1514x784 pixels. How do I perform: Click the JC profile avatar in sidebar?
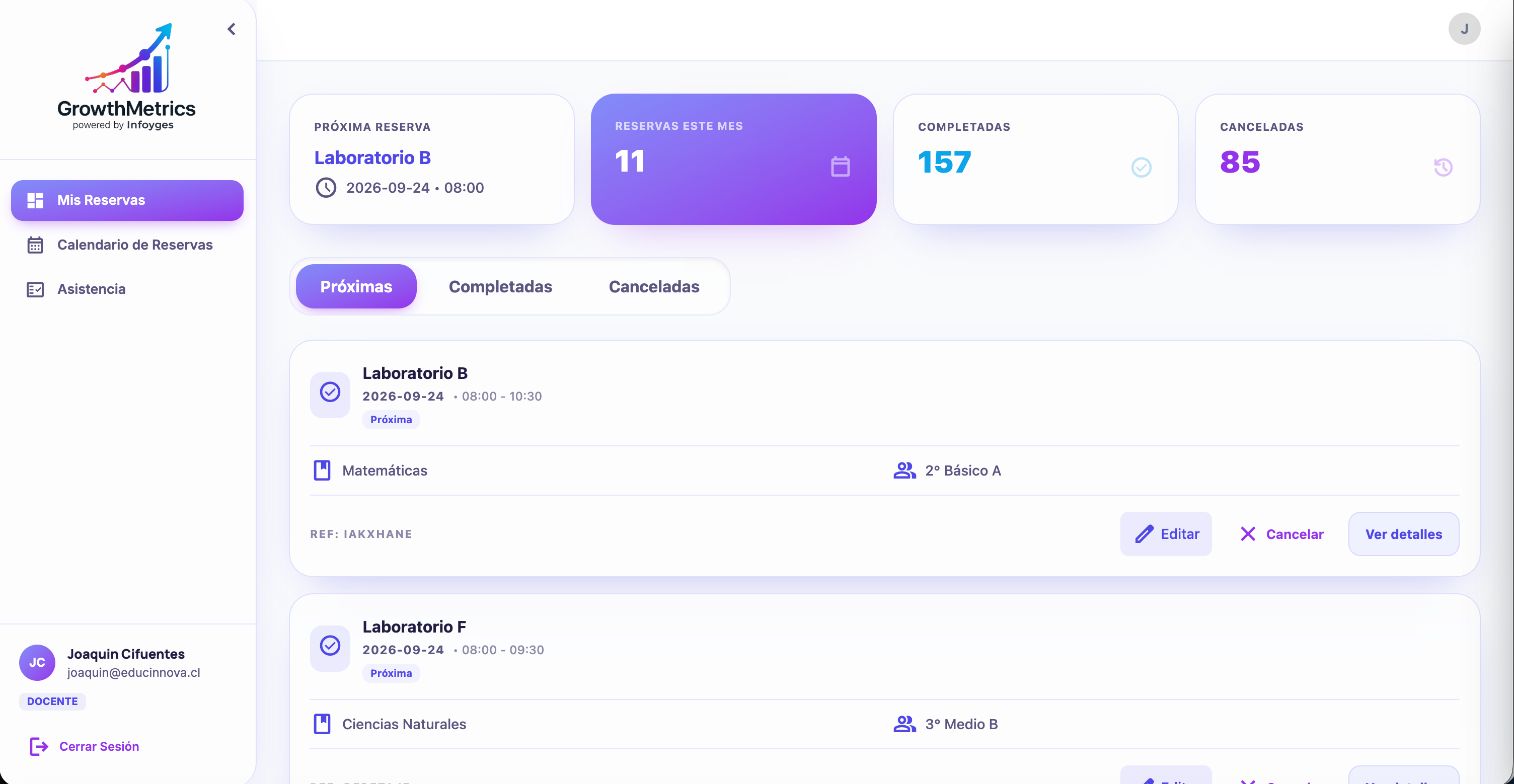pyautogui.click(x=37, y=662)
